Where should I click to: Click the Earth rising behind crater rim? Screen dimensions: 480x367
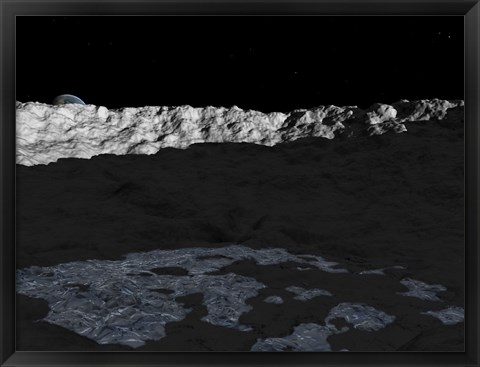[69, 100]
